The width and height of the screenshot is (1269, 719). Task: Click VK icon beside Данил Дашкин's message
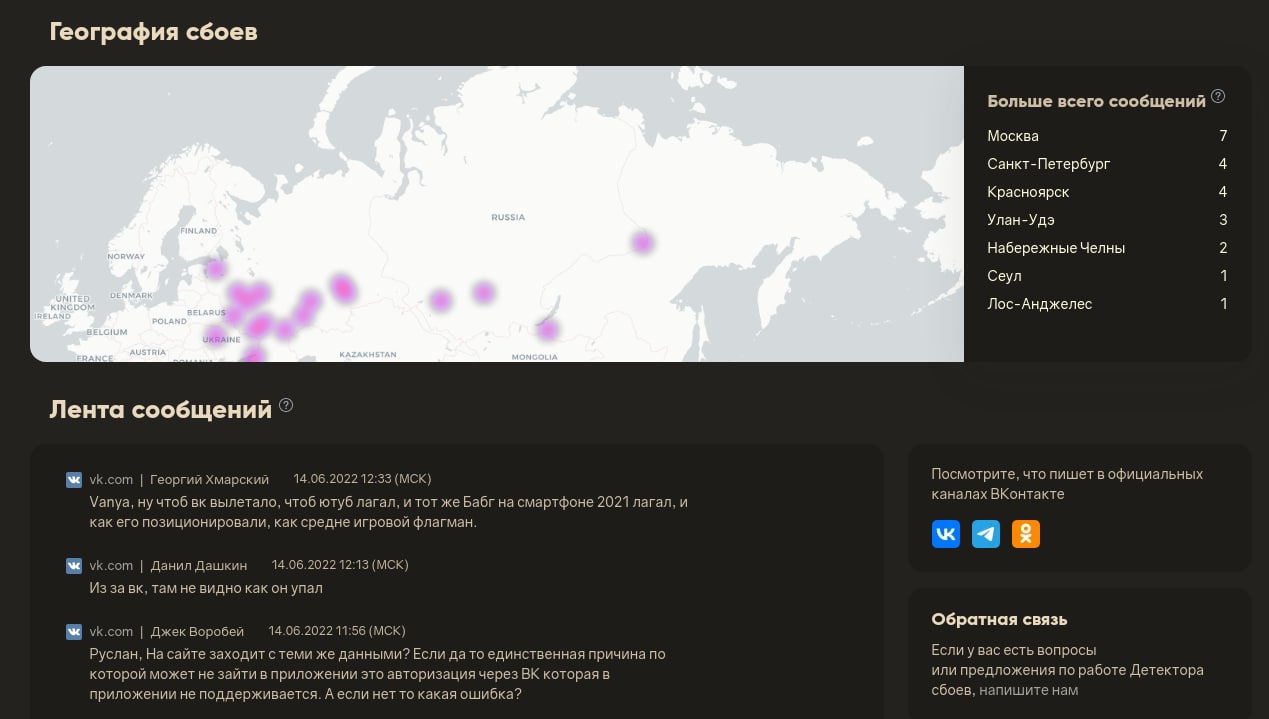pos(74,566)
